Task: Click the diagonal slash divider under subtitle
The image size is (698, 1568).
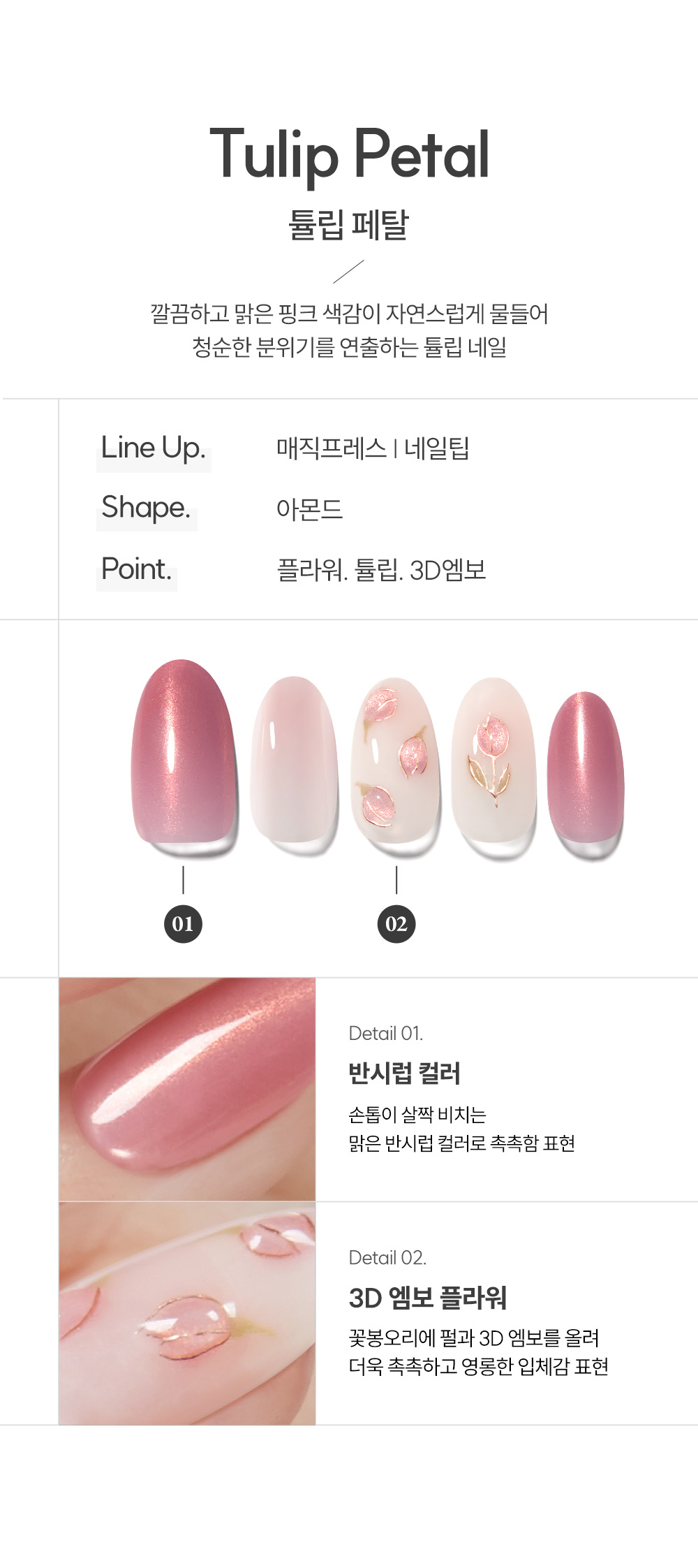Action: pyautogui.click(x=348, y=272)
